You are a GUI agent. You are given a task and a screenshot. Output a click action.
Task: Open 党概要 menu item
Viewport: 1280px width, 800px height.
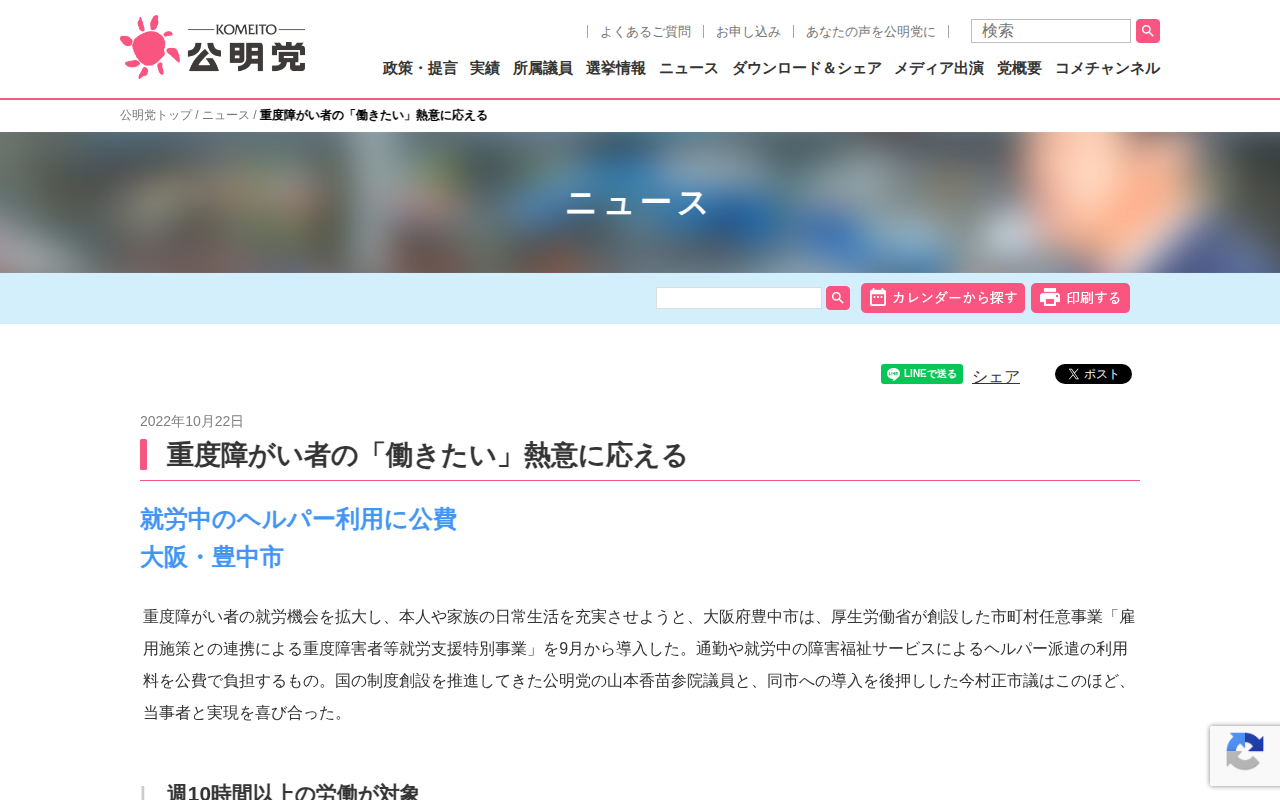1019,68
